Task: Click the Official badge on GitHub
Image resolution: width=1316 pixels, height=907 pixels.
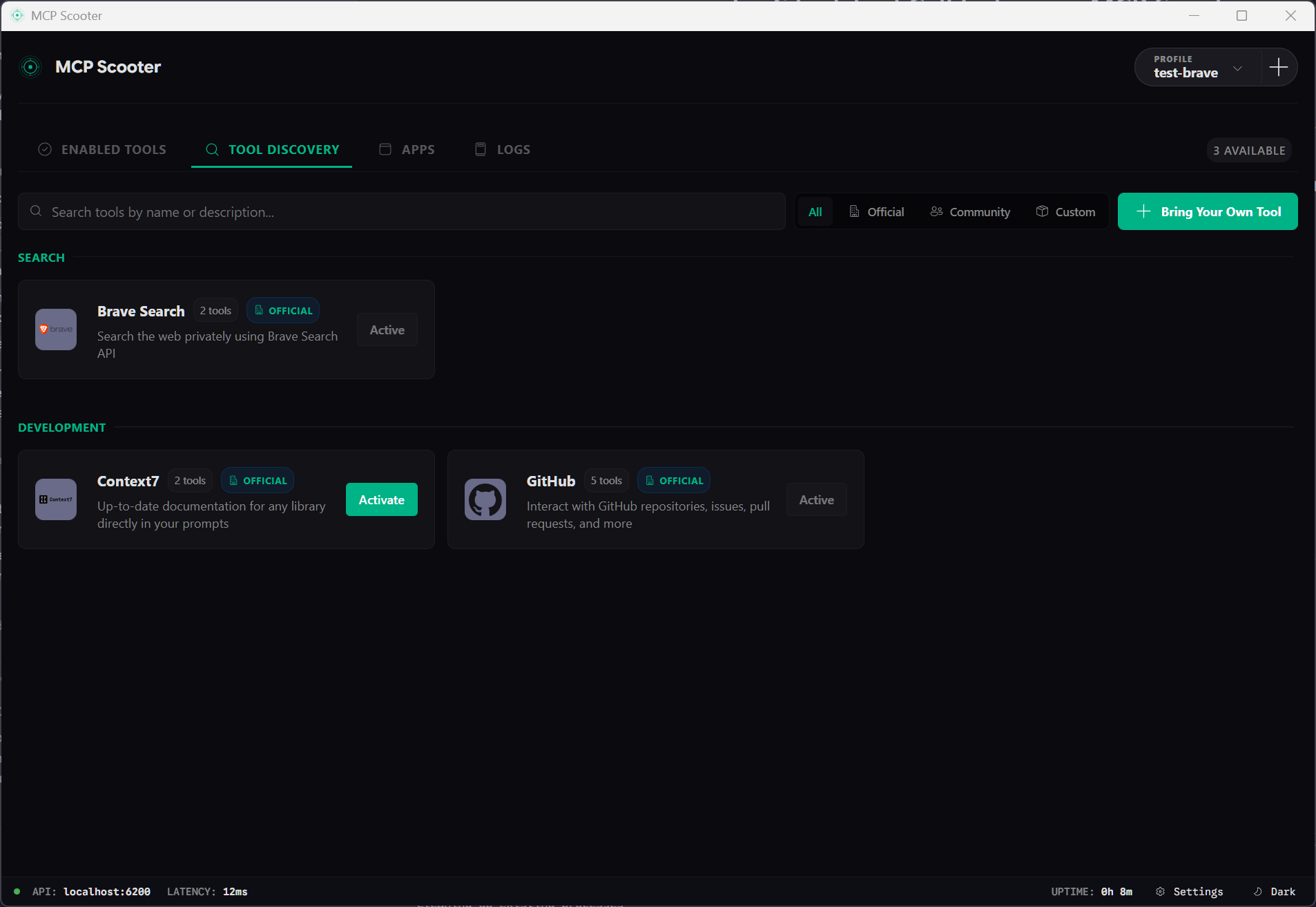Action: 674,481
